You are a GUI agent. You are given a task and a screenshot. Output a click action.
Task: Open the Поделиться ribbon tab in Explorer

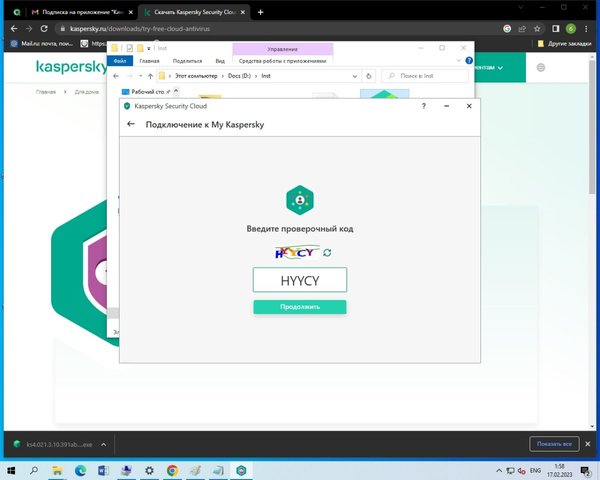tap(187, 61)
